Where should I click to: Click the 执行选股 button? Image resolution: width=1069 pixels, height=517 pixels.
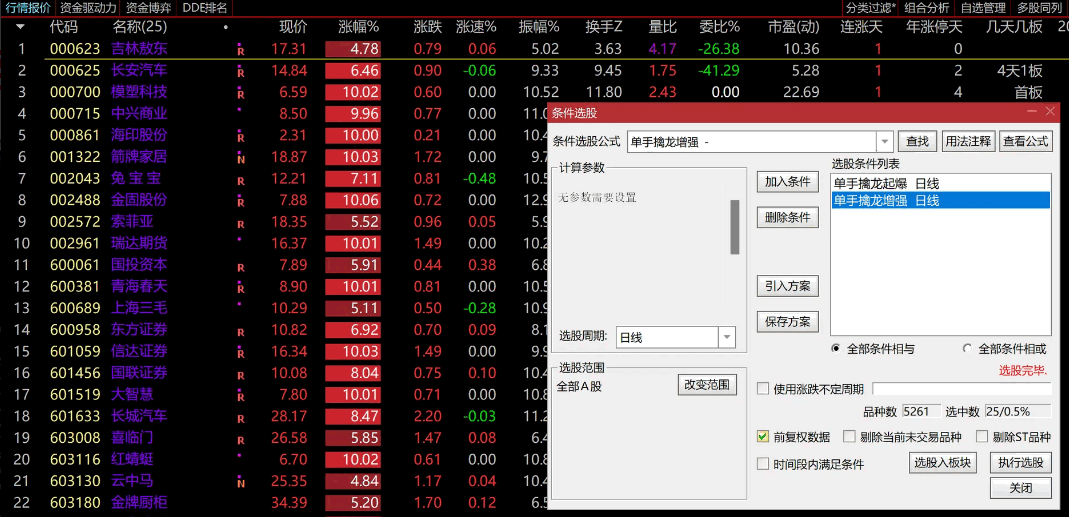[1021, 462]
